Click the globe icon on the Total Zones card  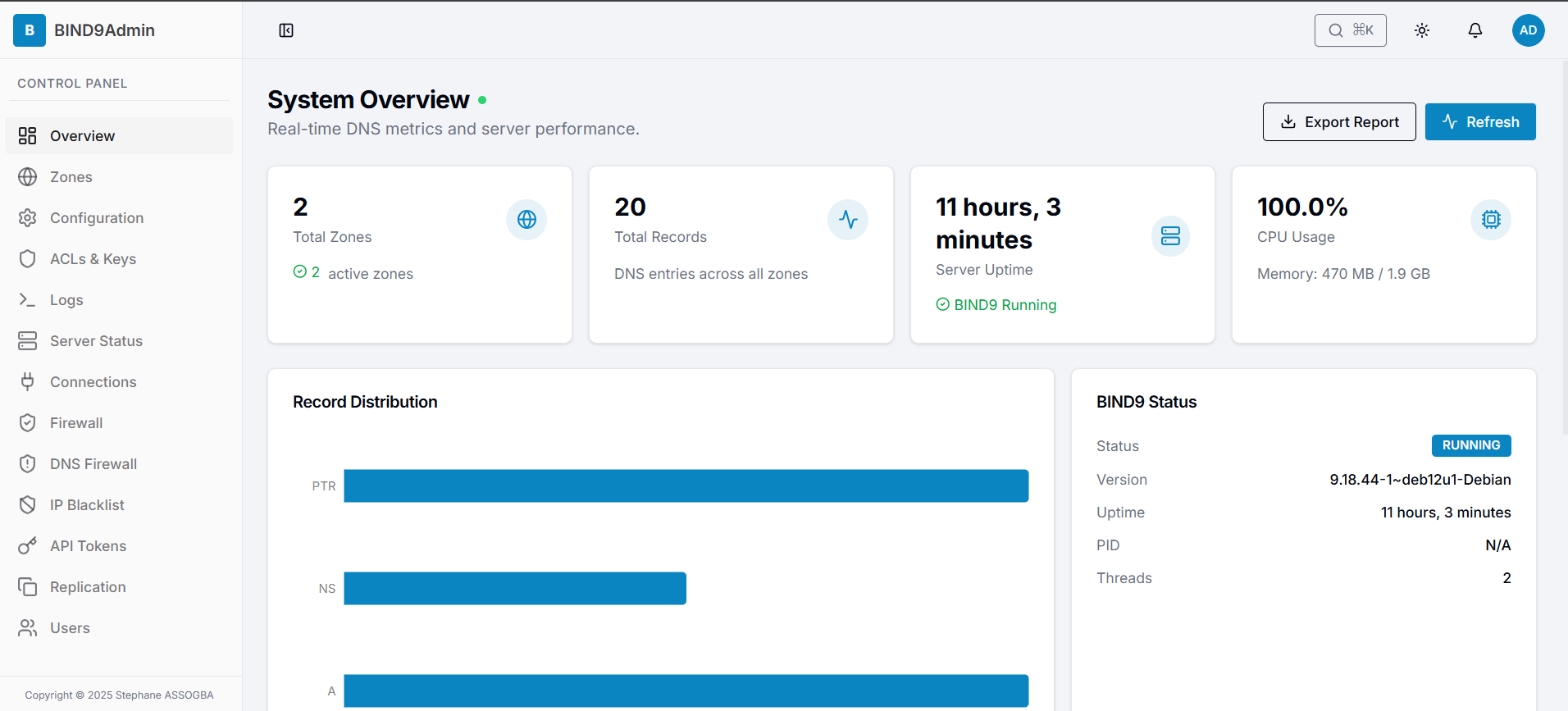tap(526, 220)
